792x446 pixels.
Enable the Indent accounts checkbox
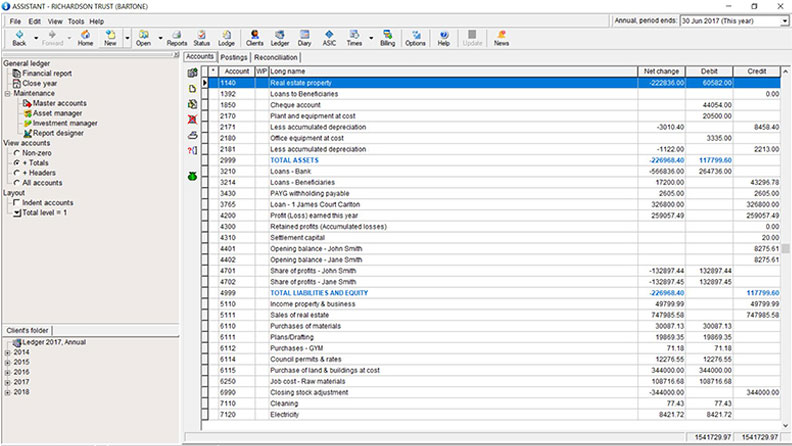17,203
